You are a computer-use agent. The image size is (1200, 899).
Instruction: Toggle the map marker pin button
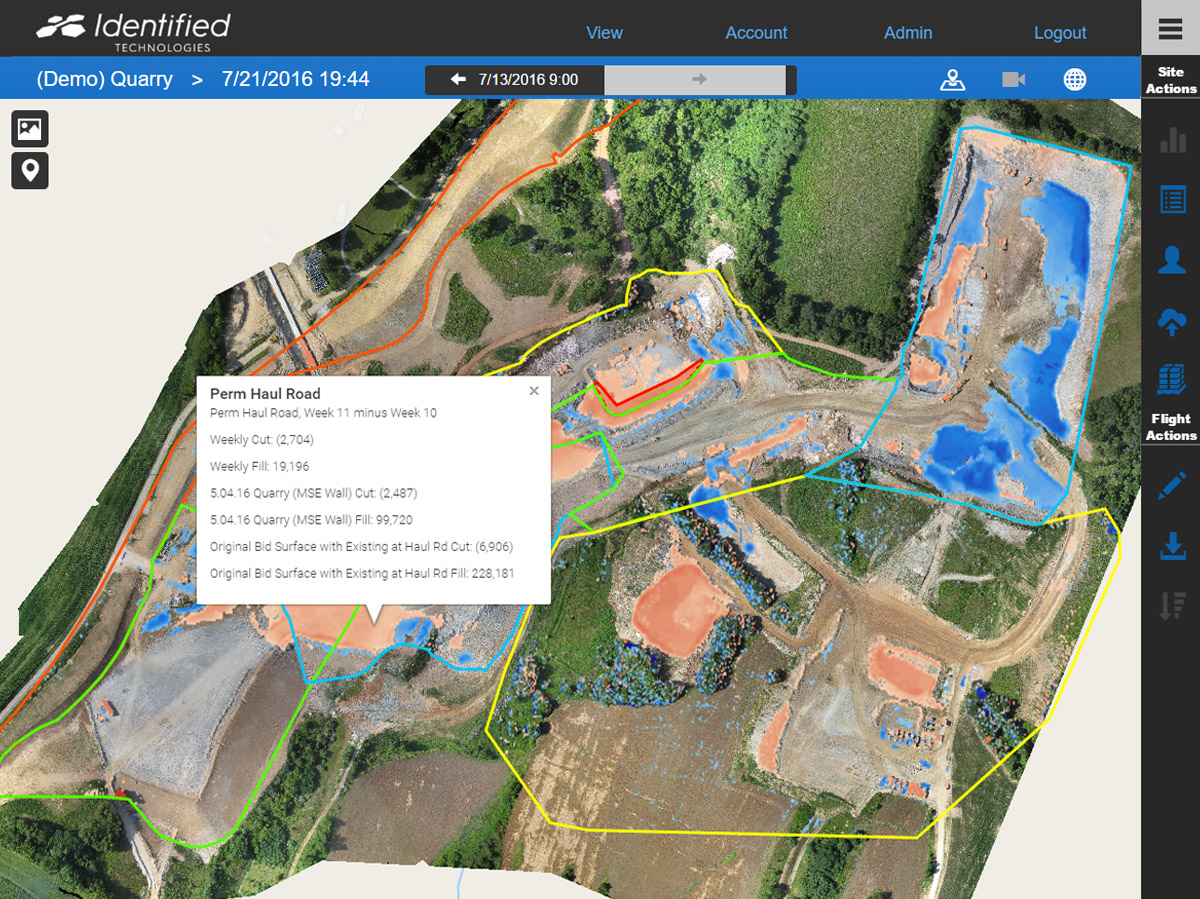[30, 171]
